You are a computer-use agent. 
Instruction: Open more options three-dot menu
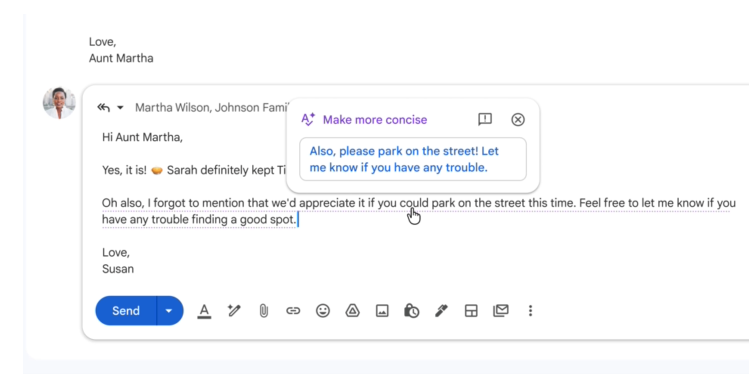tap(530, 311)
